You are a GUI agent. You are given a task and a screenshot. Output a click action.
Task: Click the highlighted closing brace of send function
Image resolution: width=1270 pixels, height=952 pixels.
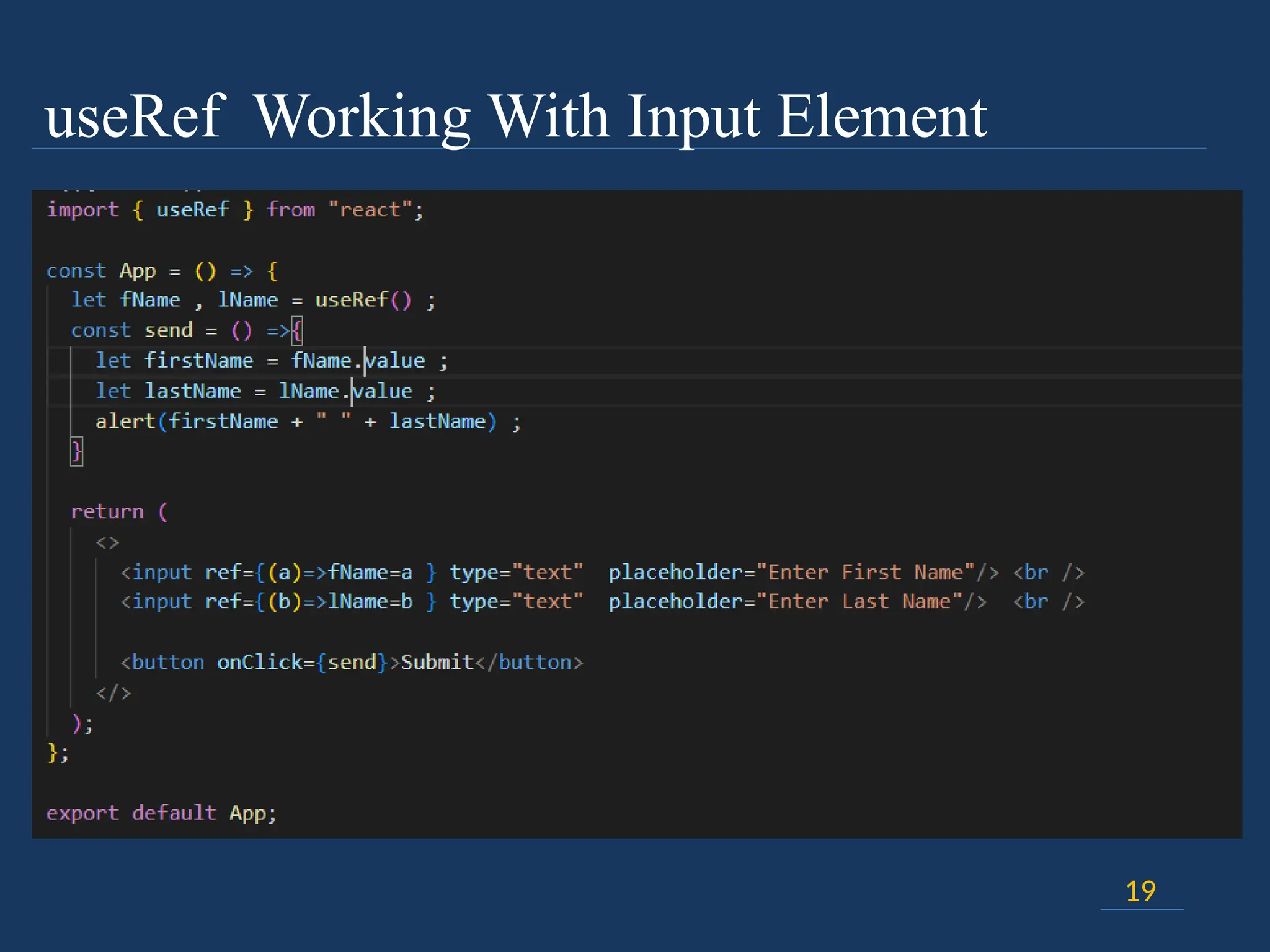[76, 451]
